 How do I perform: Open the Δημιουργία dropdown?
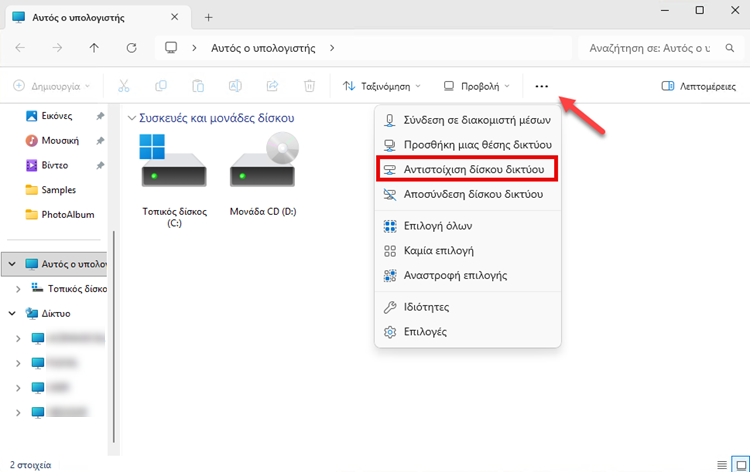[51, 87]
